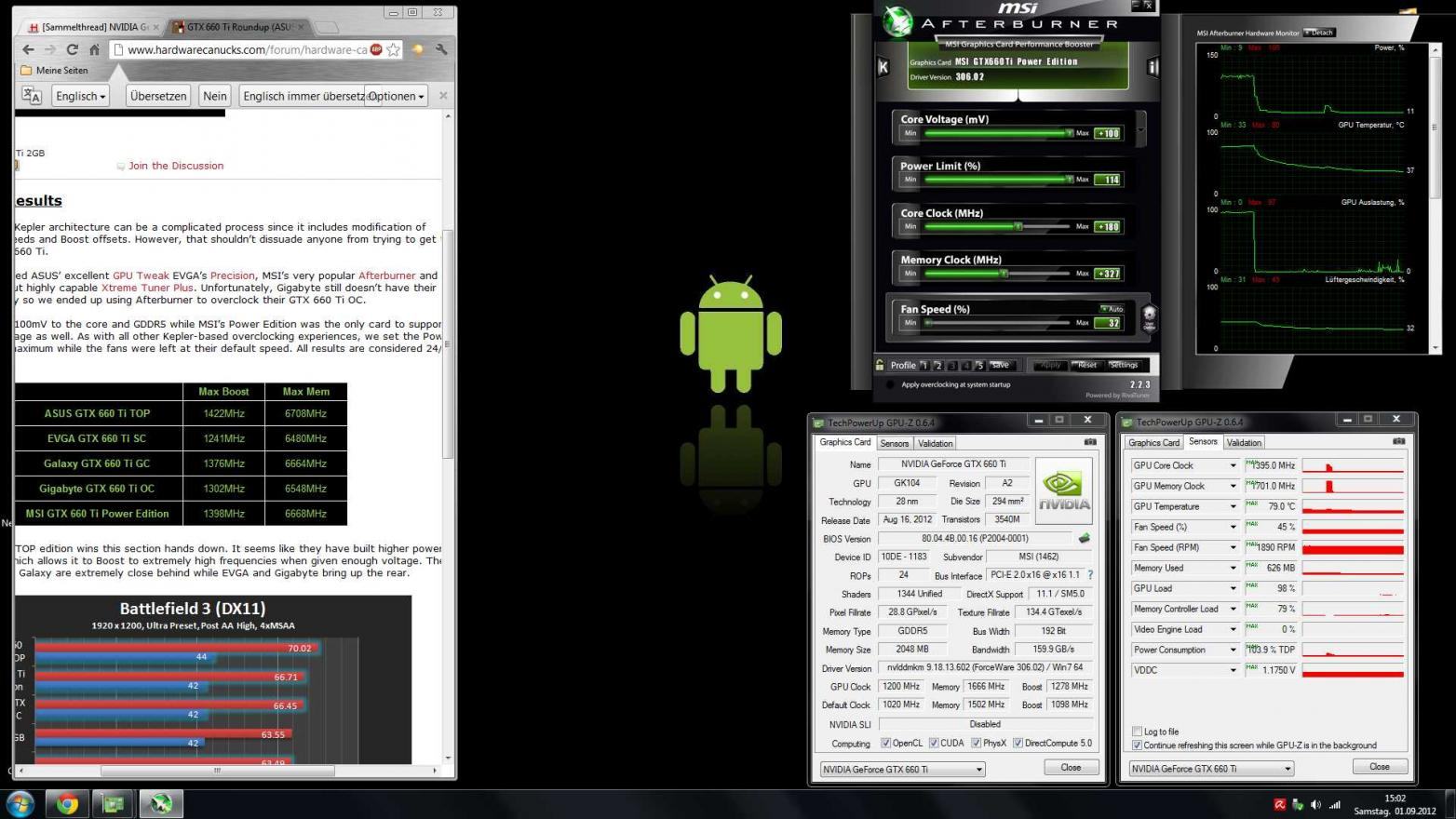The width and height of the screenshot is (1456, 819).
Task: Click the Adblock stop-sign icon
Action: point(376,49)
